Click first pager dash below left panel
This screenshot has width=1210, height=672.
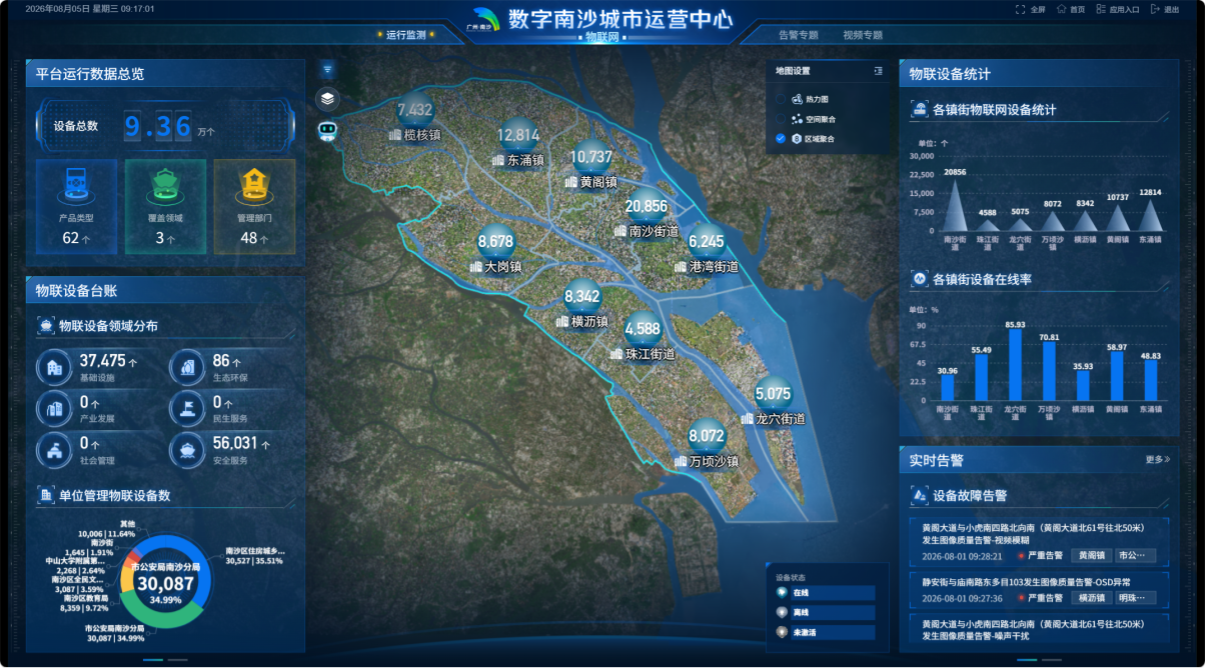tap(153, 660)
